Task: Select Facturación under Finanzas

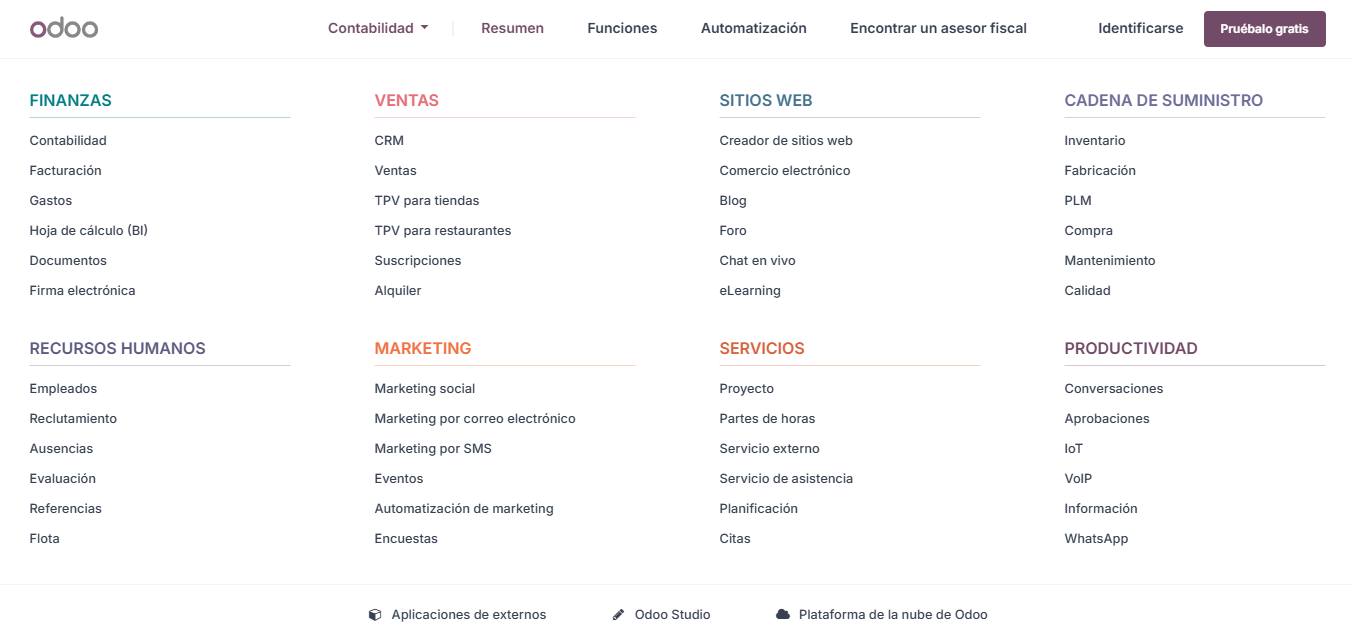Action: (65, 171)
